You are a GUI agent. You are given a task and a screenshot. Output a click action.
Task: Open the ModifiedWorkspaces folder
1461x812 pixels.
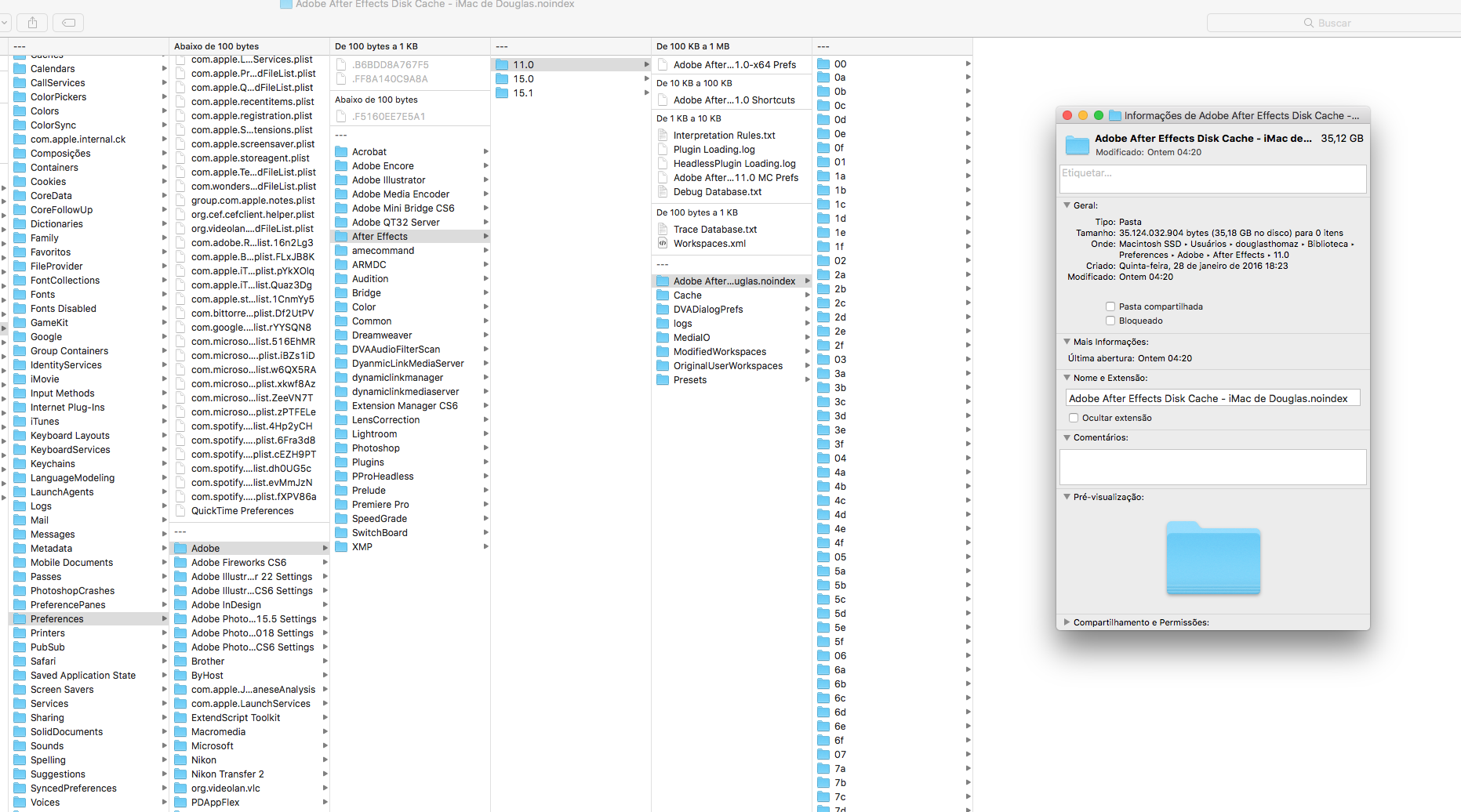coord(731,352)
